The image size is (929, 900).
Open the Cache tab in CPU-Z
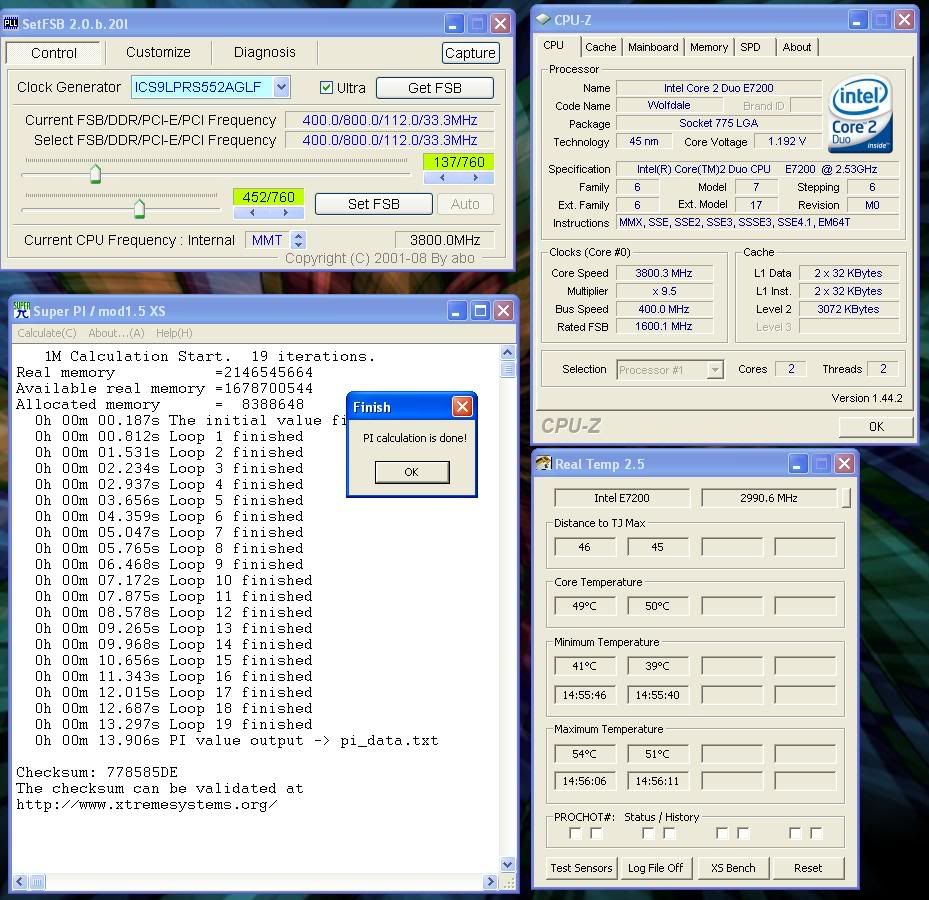(x=601, y=47)
